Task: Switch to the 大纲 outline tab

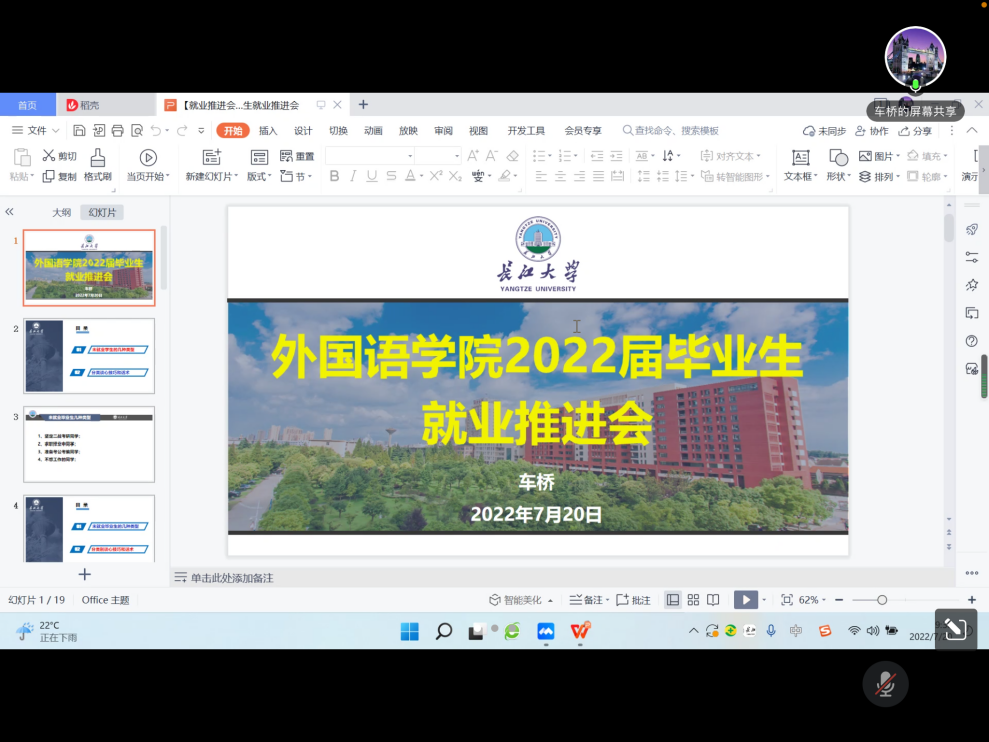Action: (62, 212)
